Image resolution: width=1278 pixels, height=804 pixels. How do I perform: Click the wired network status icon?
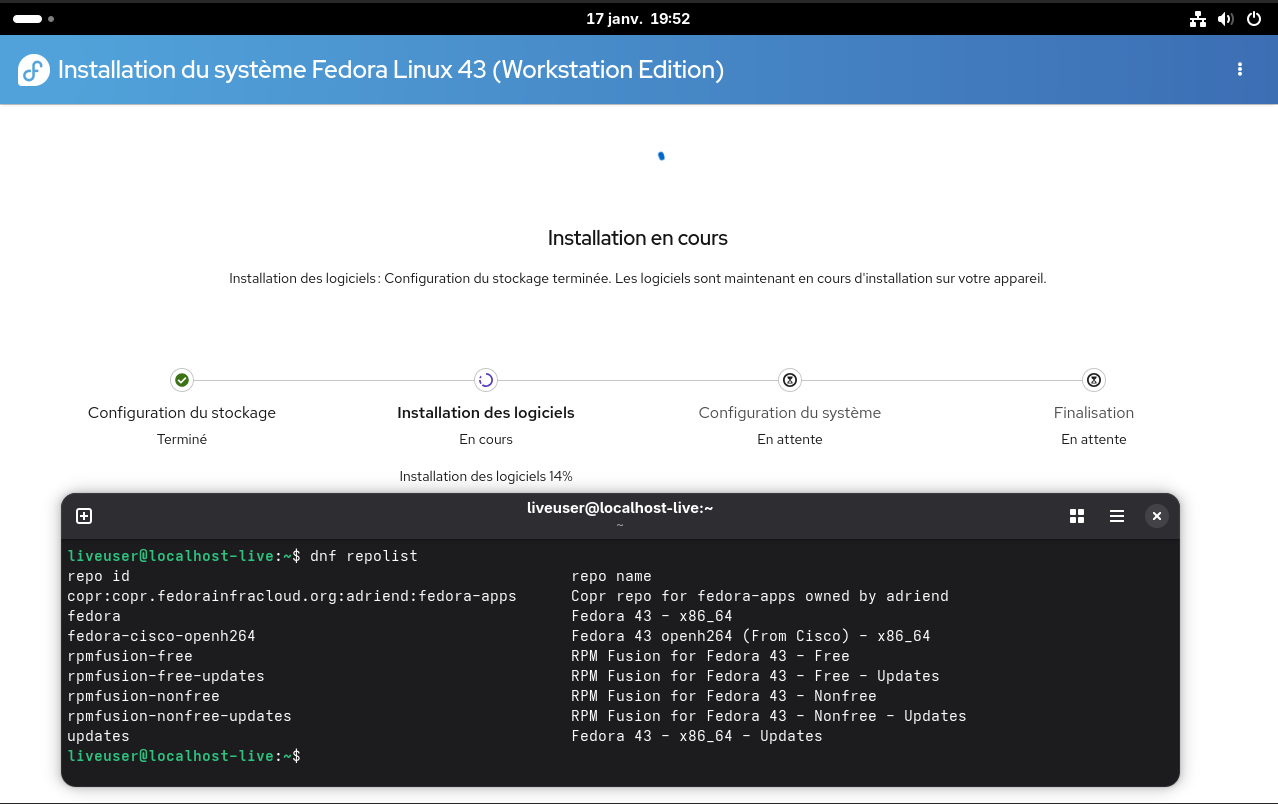click(1197, 19)
